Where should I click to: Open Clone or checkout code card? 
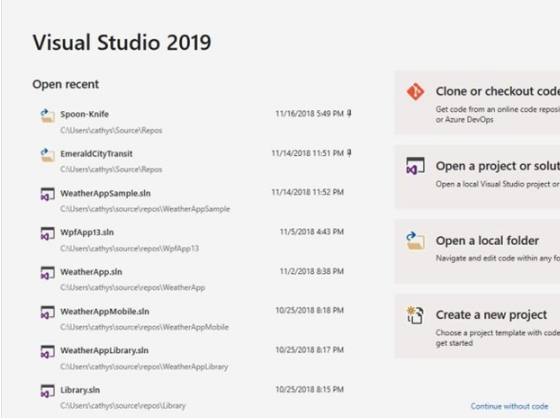click(477, 103)
